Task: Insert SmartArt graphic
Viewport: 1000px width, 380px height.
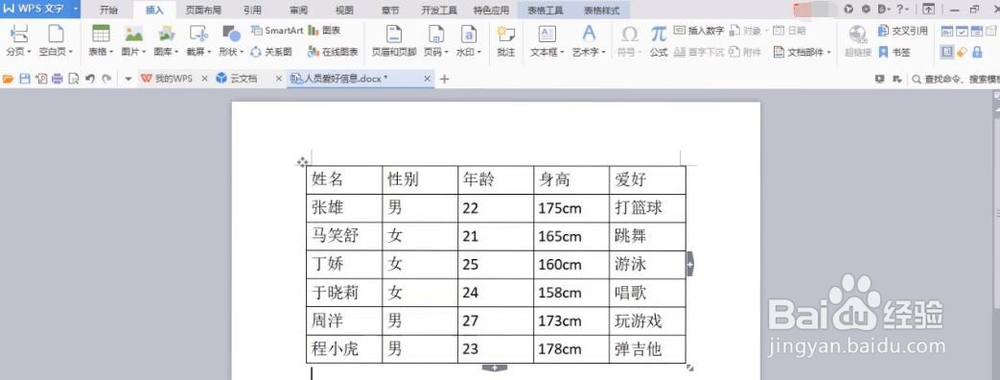Action: coord(277,31)
